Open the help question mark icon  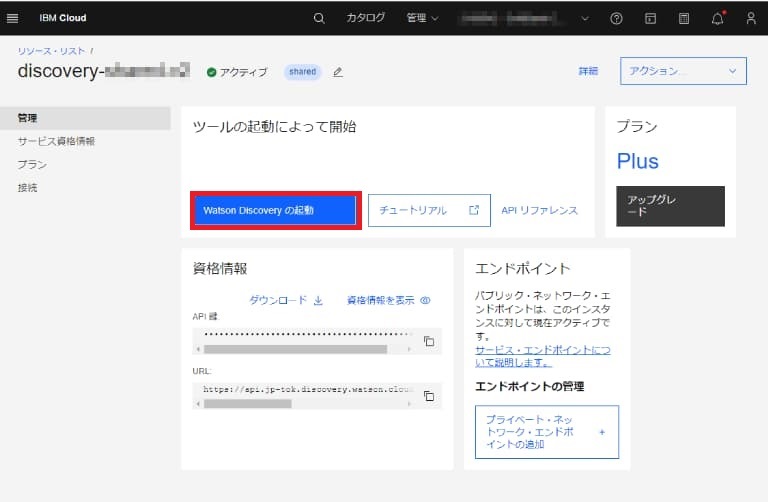coord(616,18)
